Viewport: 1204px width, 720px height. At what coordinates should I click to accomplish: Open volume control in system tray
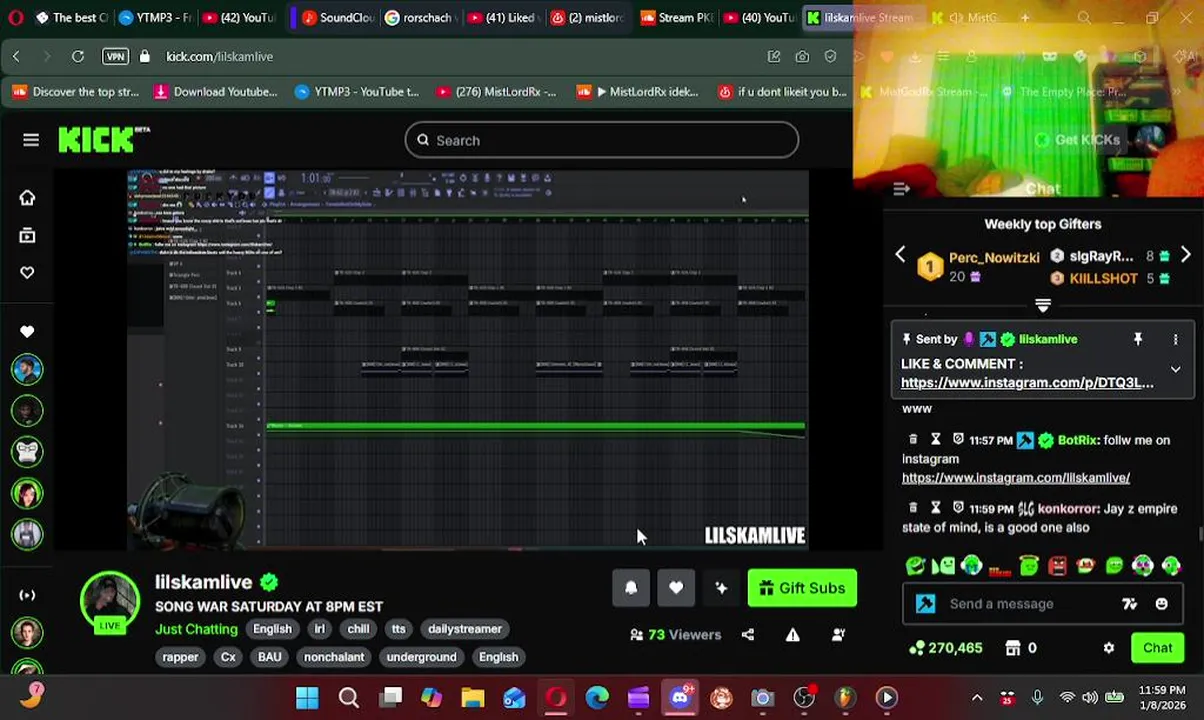1090,698
